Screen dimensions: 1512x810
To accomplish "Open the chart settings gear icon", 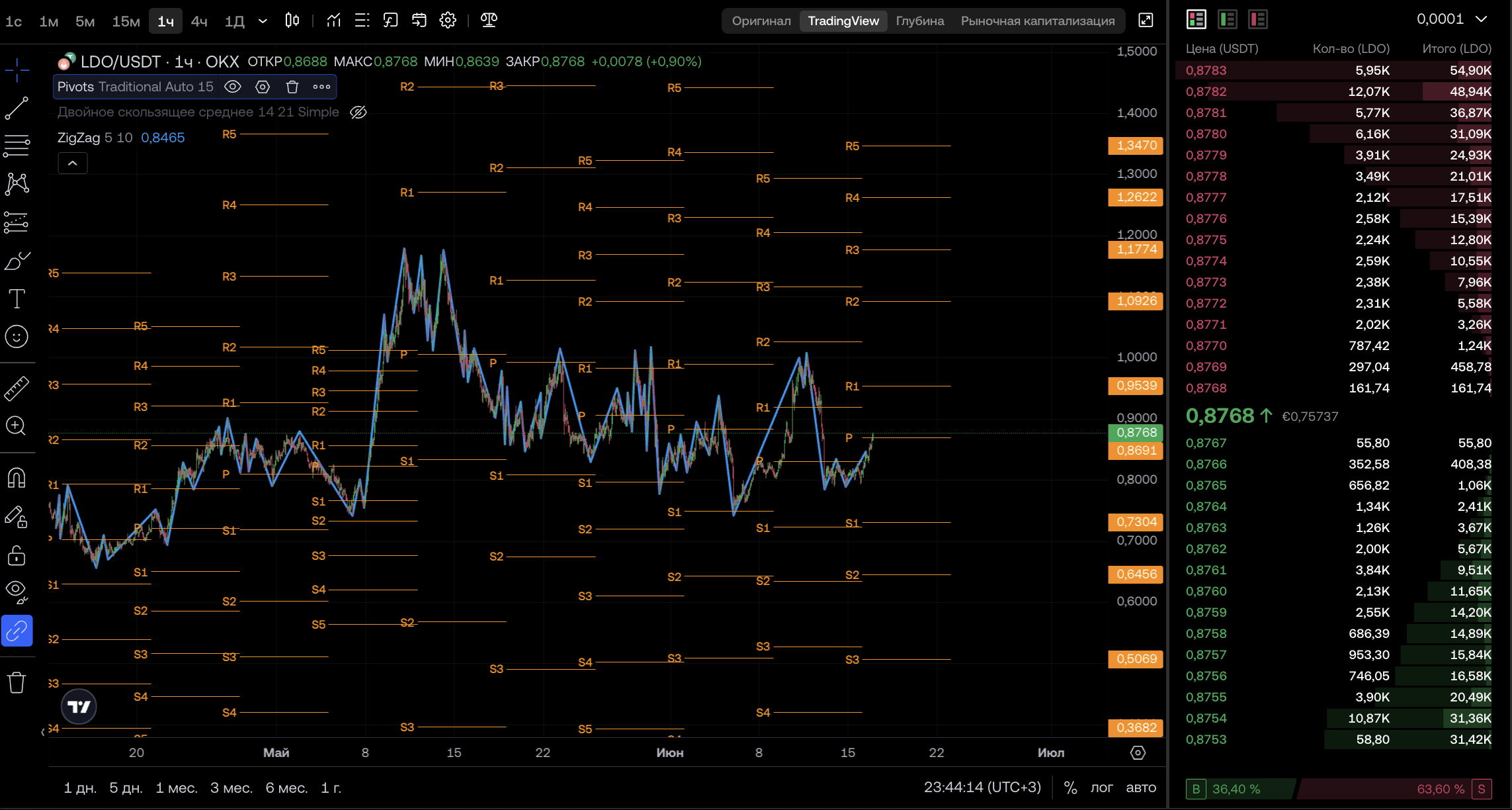I will click(x=448, y=21).
